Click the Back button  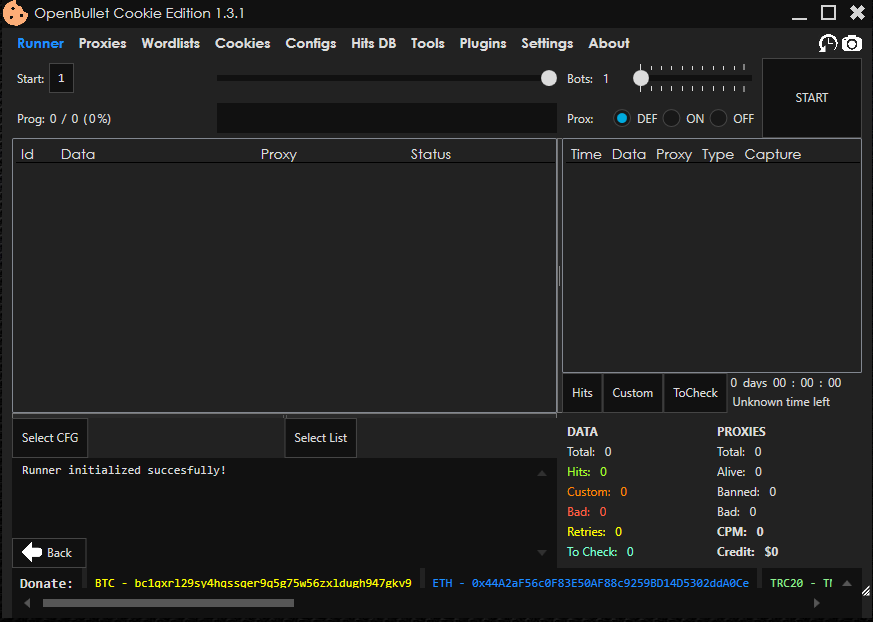pos(49,552)
